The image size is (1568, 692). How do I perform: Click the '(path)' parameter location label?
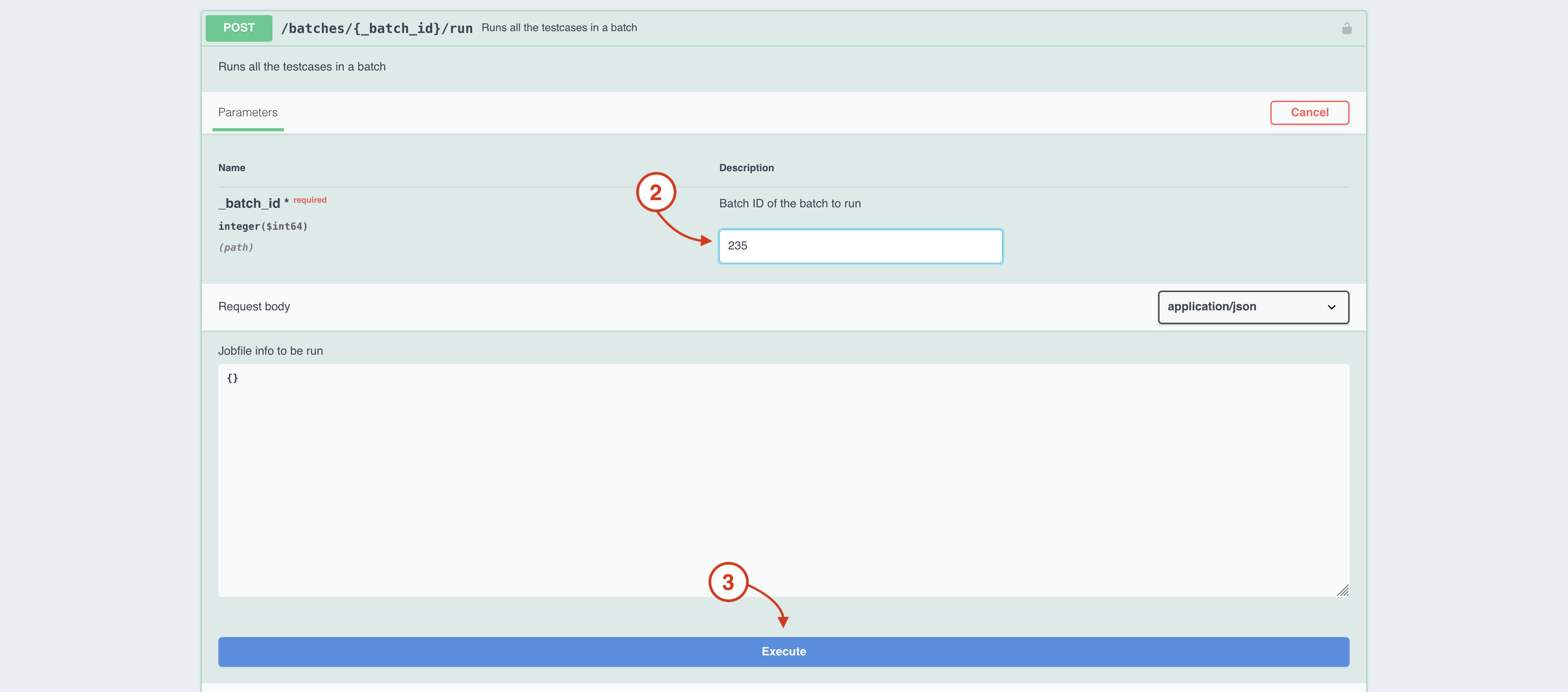[x=235, y=248]
